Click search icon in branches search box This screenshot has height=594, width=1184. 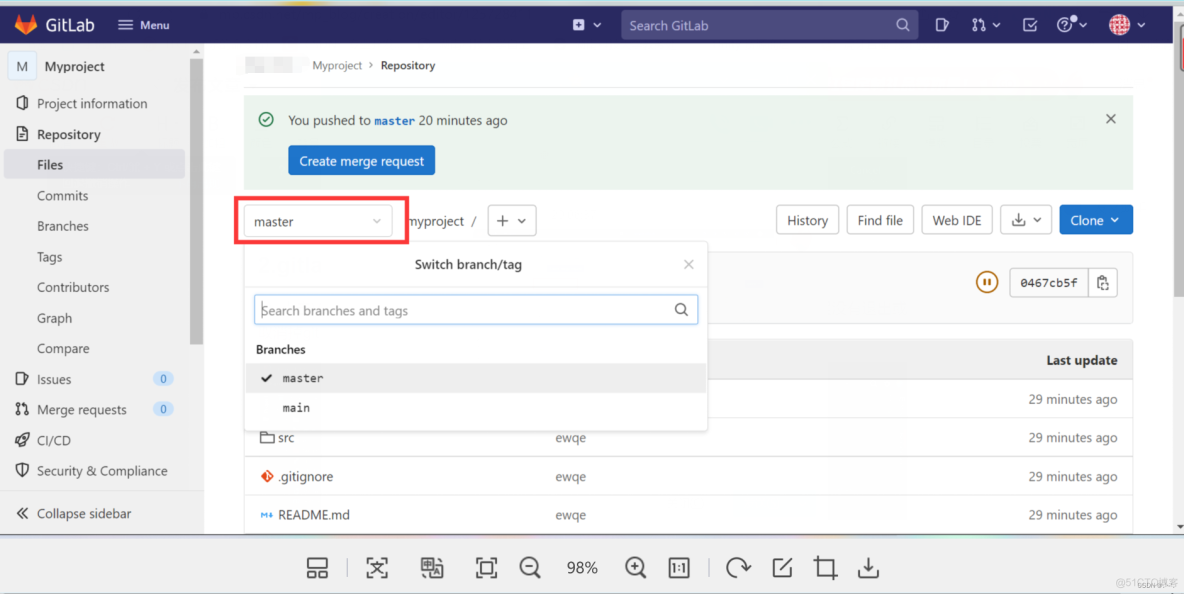[x=681, y=310]
